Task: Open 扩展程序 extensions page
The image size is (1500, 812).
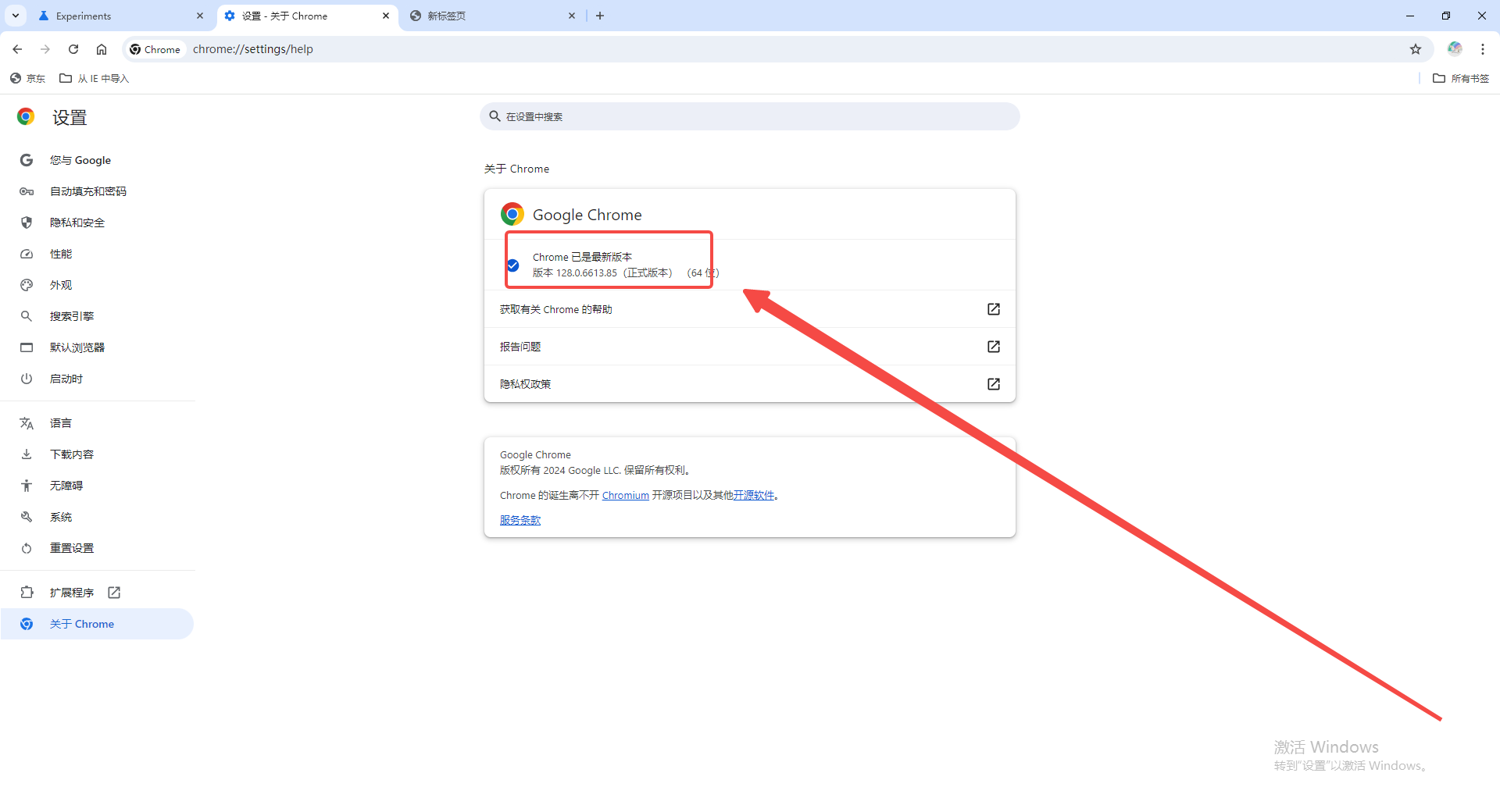Action: click(x=98, y=593)
